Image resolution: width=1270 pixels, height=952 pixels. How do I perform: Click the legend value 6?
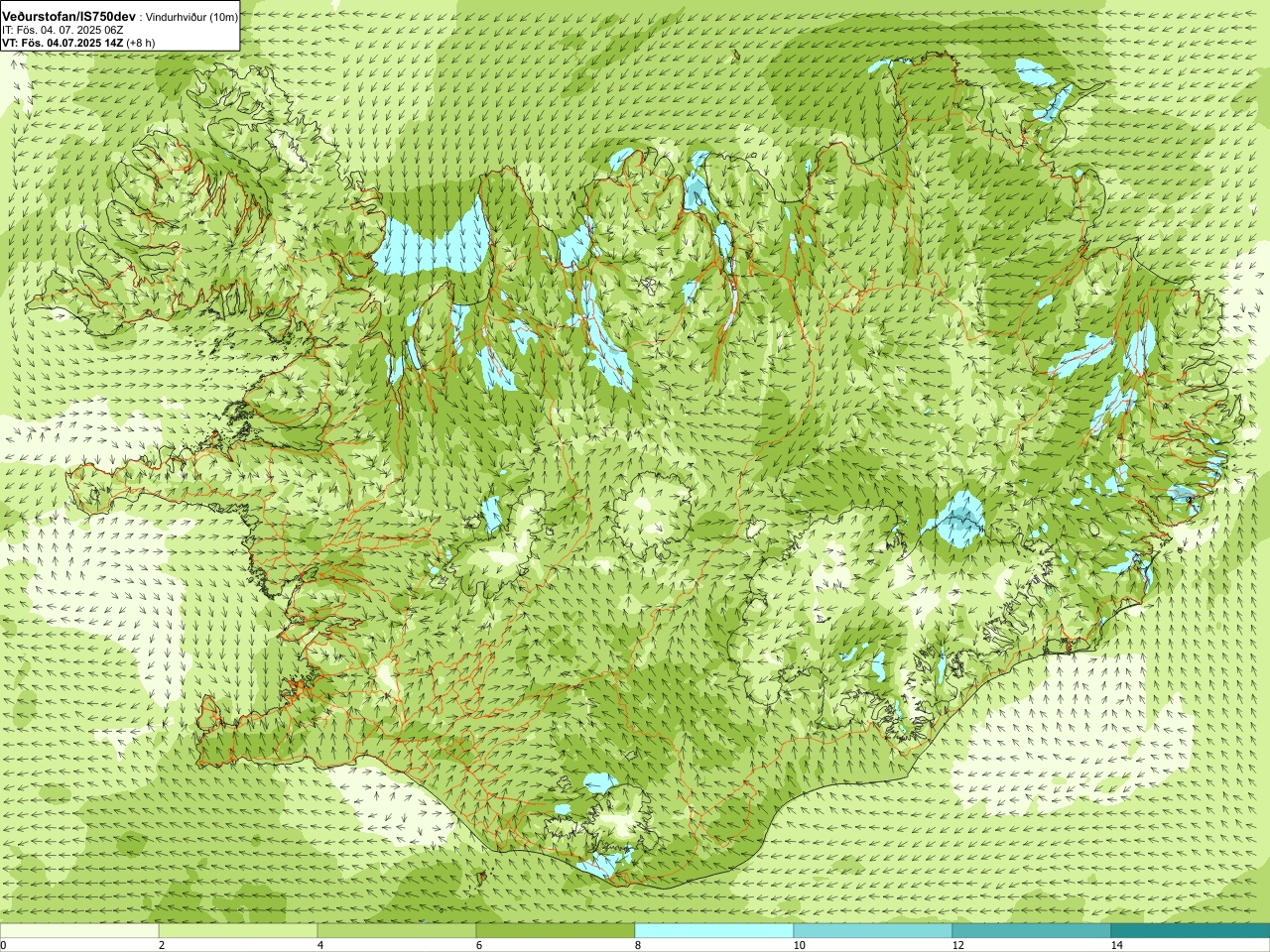479,945
